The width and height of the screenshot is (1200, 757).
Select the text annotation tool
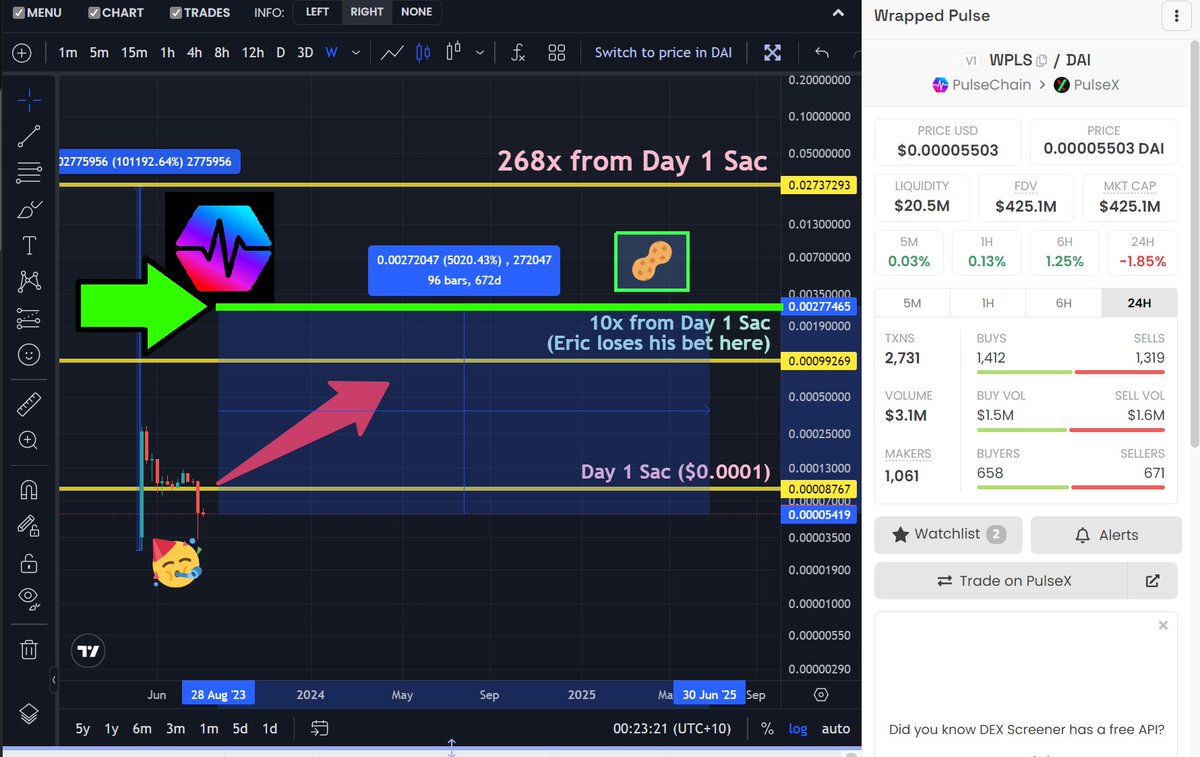[29, 246]
